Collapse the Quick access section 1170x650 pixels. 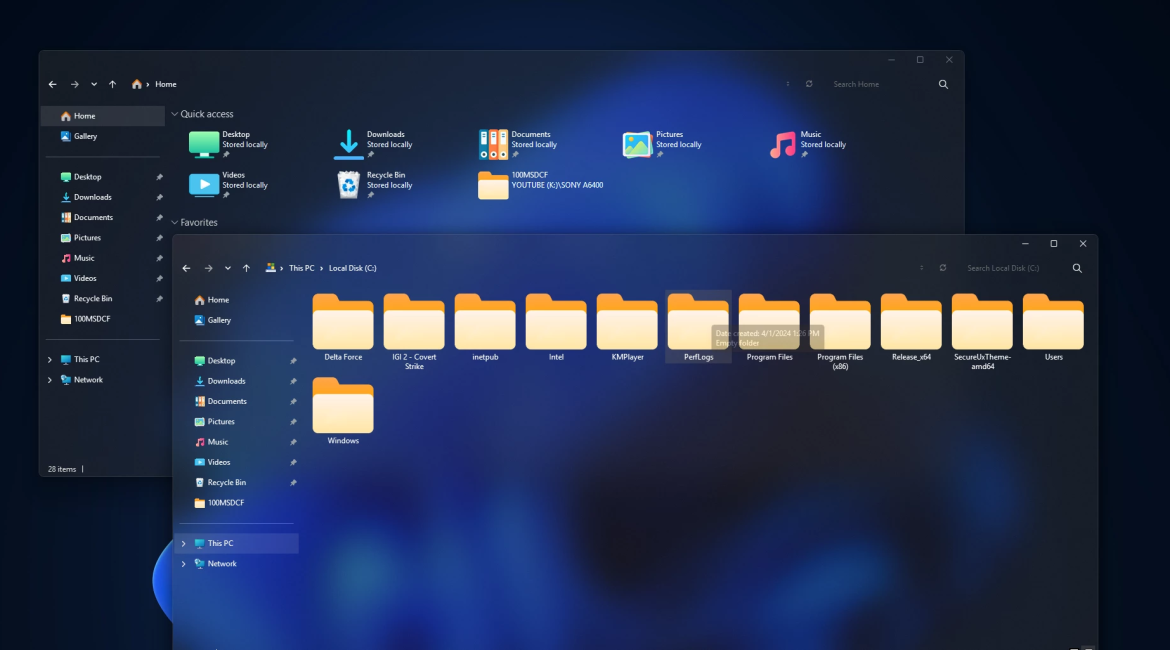[174, 115]
